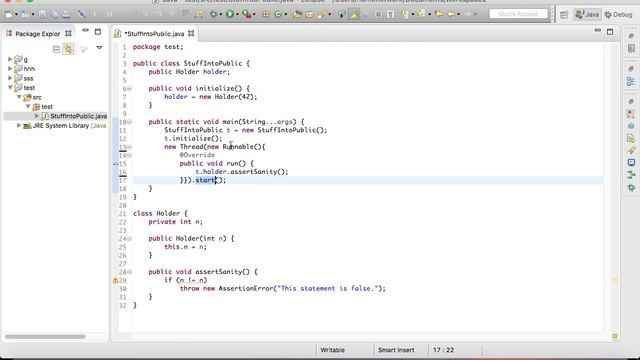Switch to the Java perspective
This screenshot has height=360, width=640.
587,14
